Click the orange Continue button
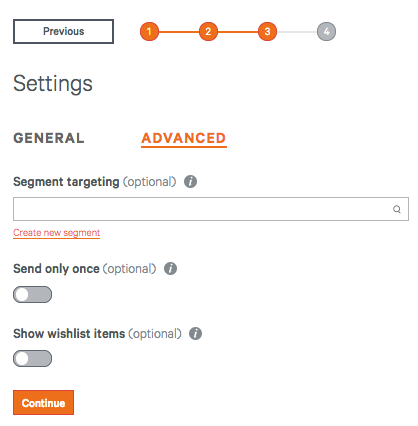 43,403
